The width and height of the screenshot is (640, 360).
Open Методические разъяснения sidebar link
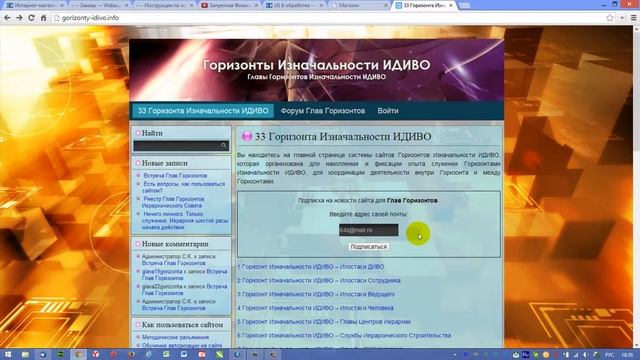click(175, 337)
